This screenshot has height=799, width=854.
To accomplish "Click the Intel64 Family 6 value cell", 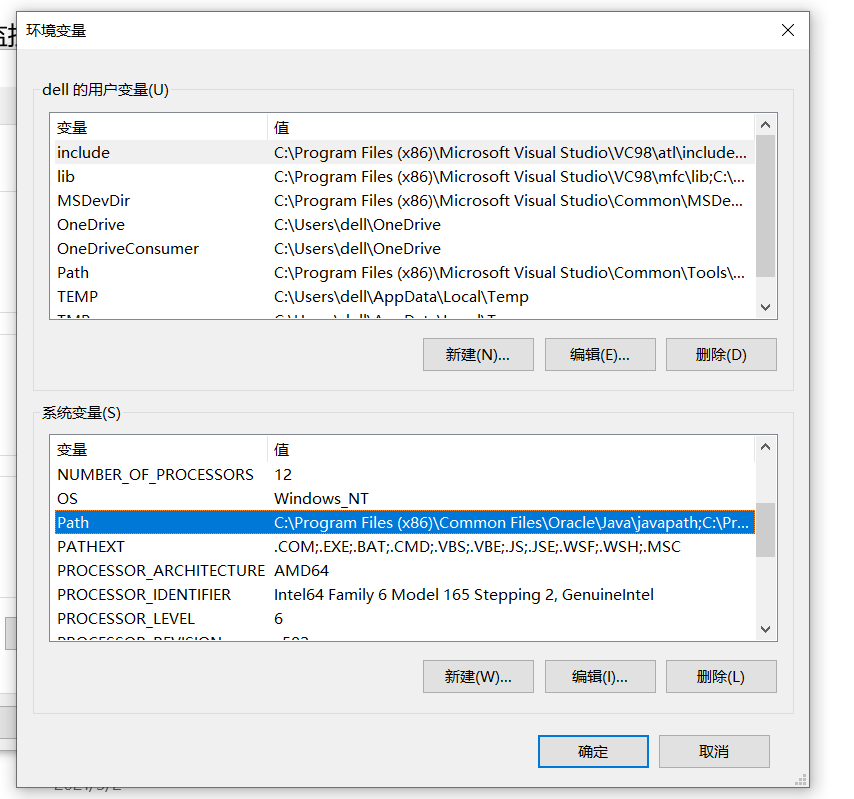I will [x=463, y=594].
